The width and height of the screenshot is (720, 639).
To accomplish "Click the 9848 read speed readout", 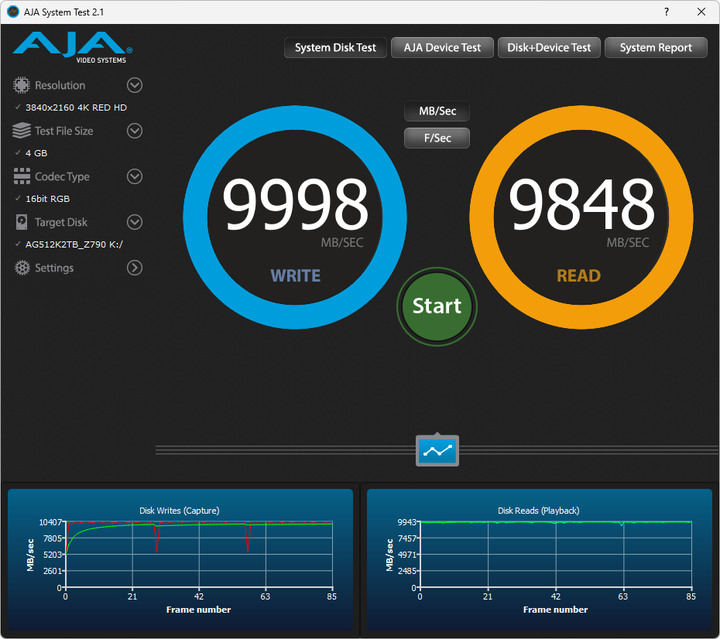I will click(x=581, y=204).
